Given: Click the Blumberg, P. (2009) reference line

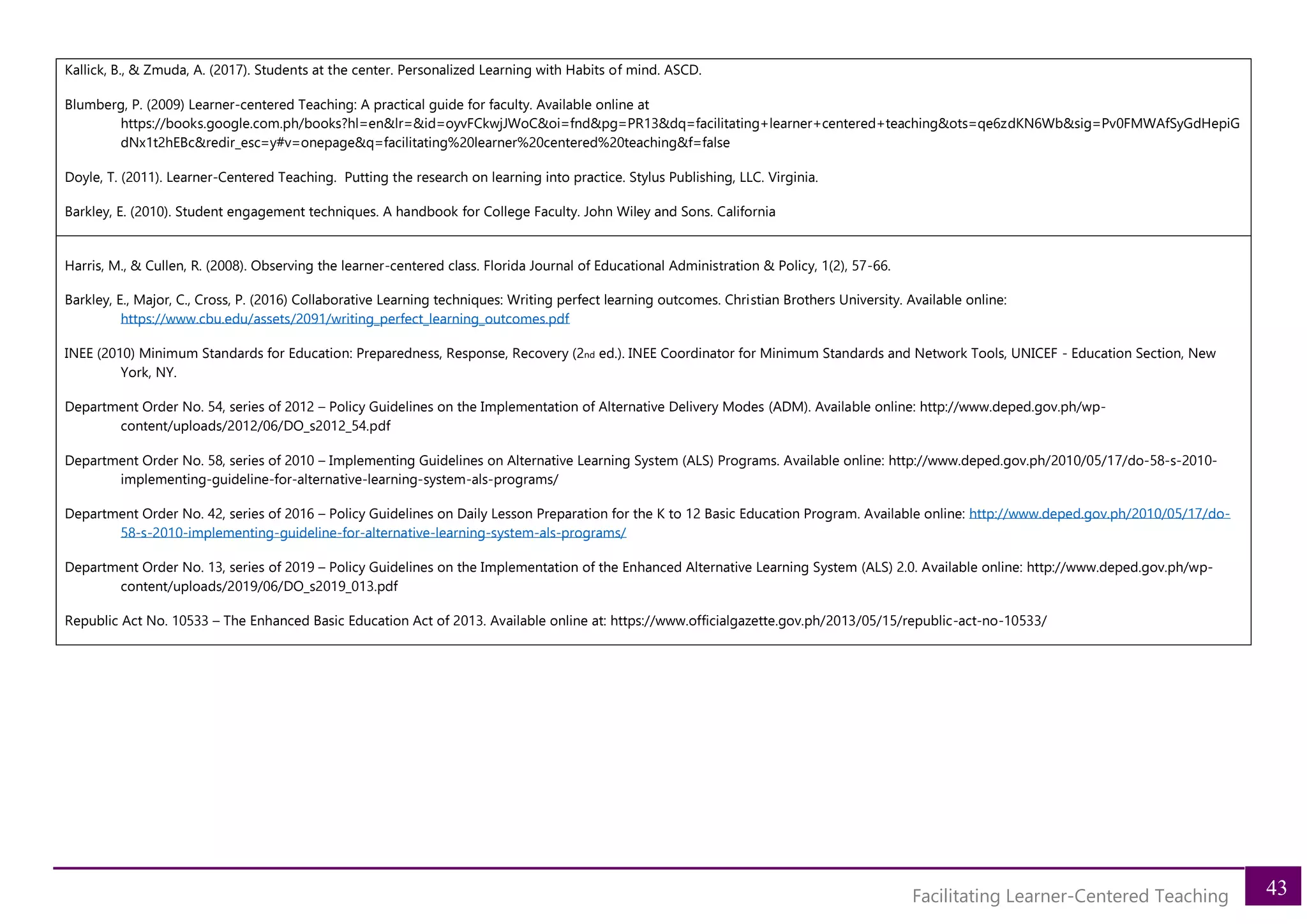Looking at the screenshot, I should point(356,105).
